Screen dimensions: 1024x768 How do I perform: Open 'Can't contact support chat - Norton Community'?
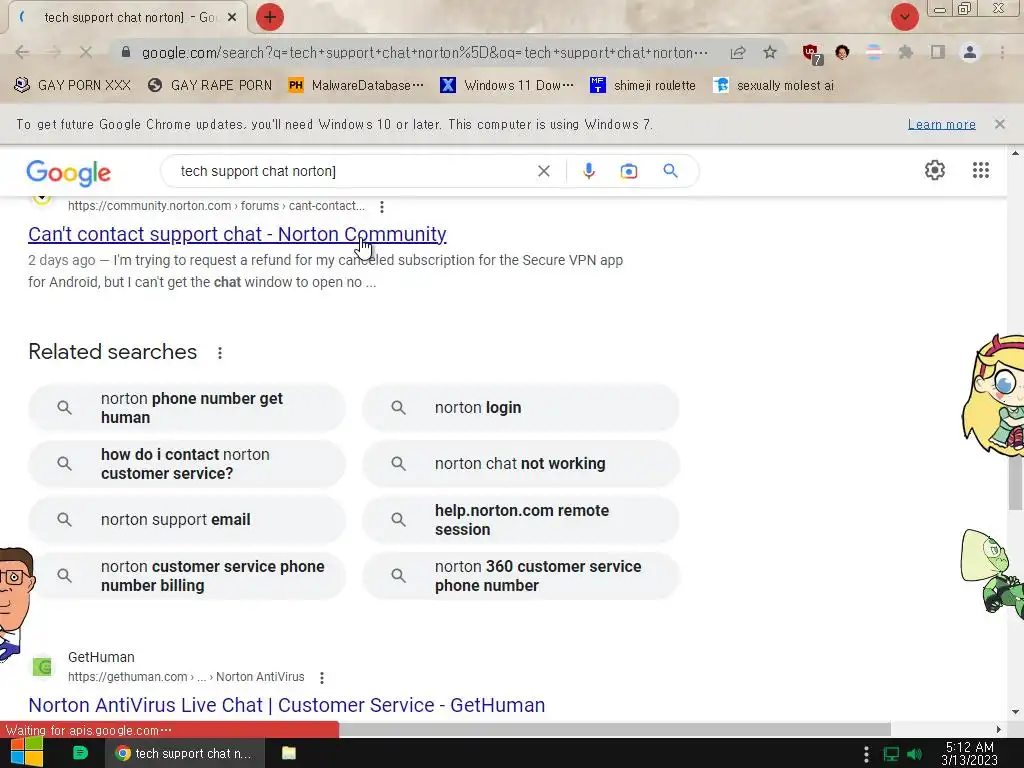click(237, 234)
